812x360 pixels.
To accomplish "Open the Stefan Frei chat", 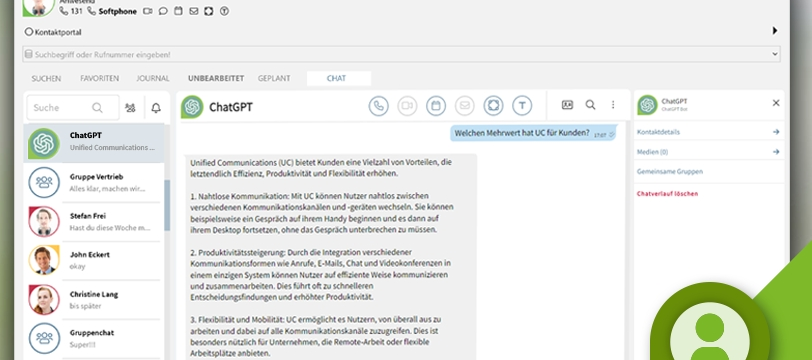I will [x=94, y=222].
